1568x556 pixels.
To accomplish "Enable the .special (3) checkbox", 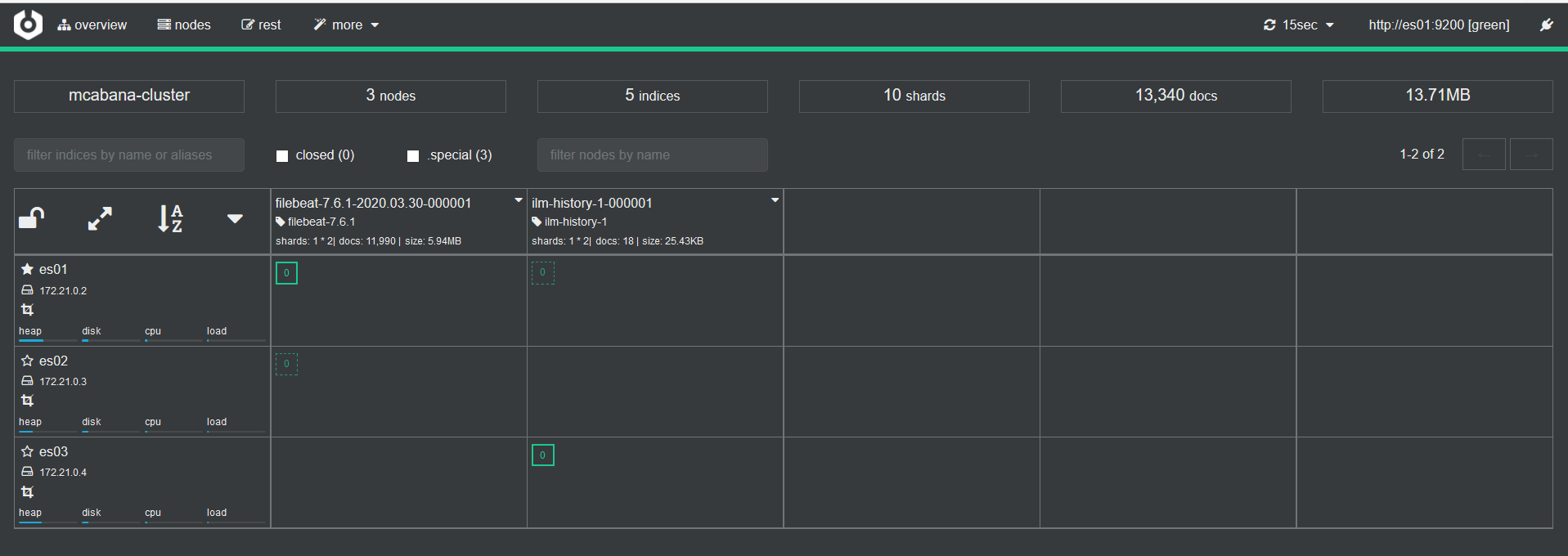I will 413,155.
